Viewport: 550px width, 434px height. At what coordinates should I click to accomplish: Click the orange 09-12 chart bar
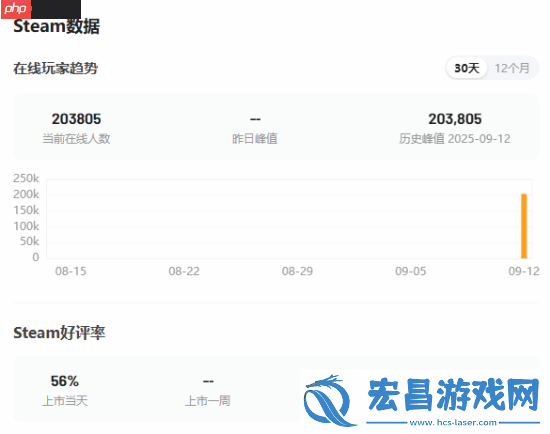point(524,226)
